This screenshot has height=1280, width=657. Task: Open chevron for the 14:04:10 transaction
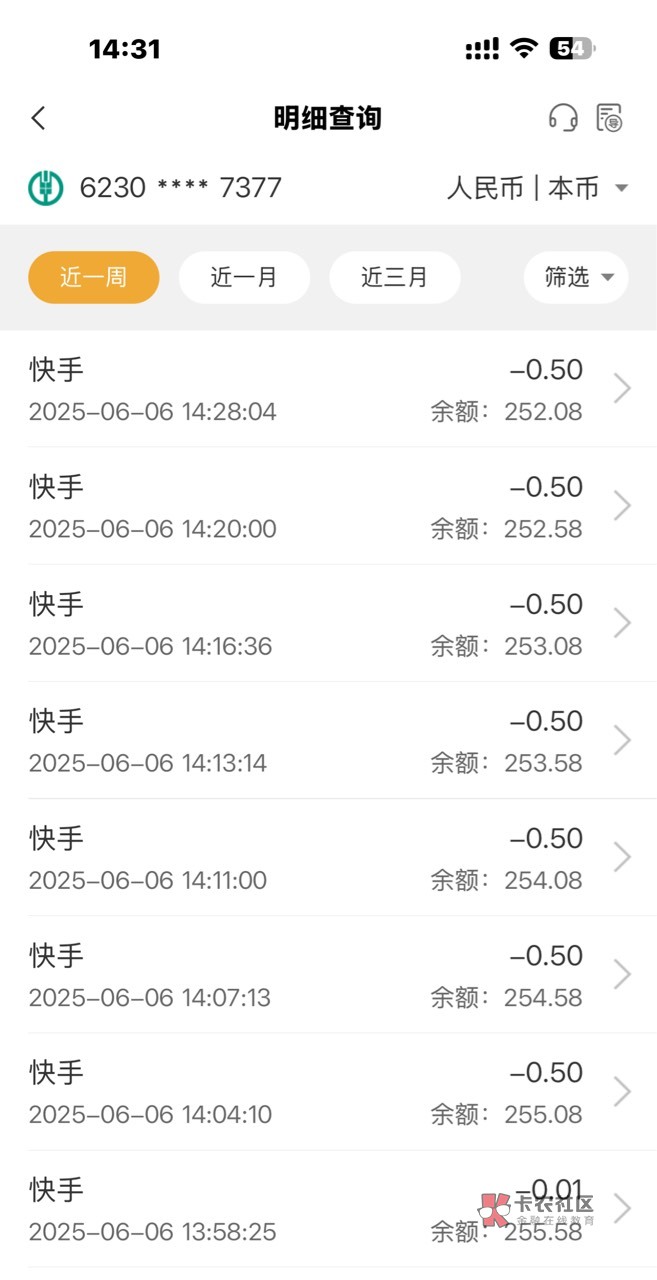pos(622,1091)
